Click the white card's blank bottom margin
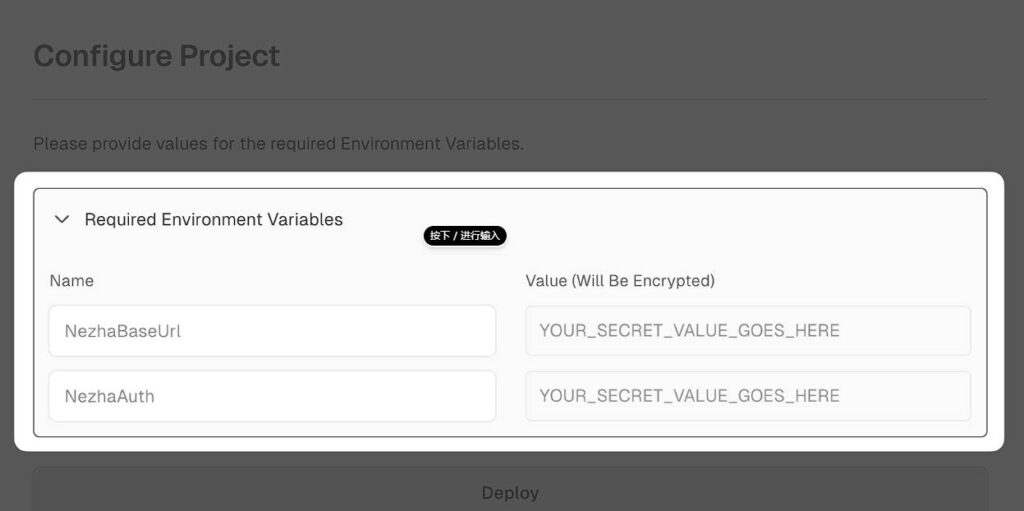The image size is (1024, 511). click(510, 444)
